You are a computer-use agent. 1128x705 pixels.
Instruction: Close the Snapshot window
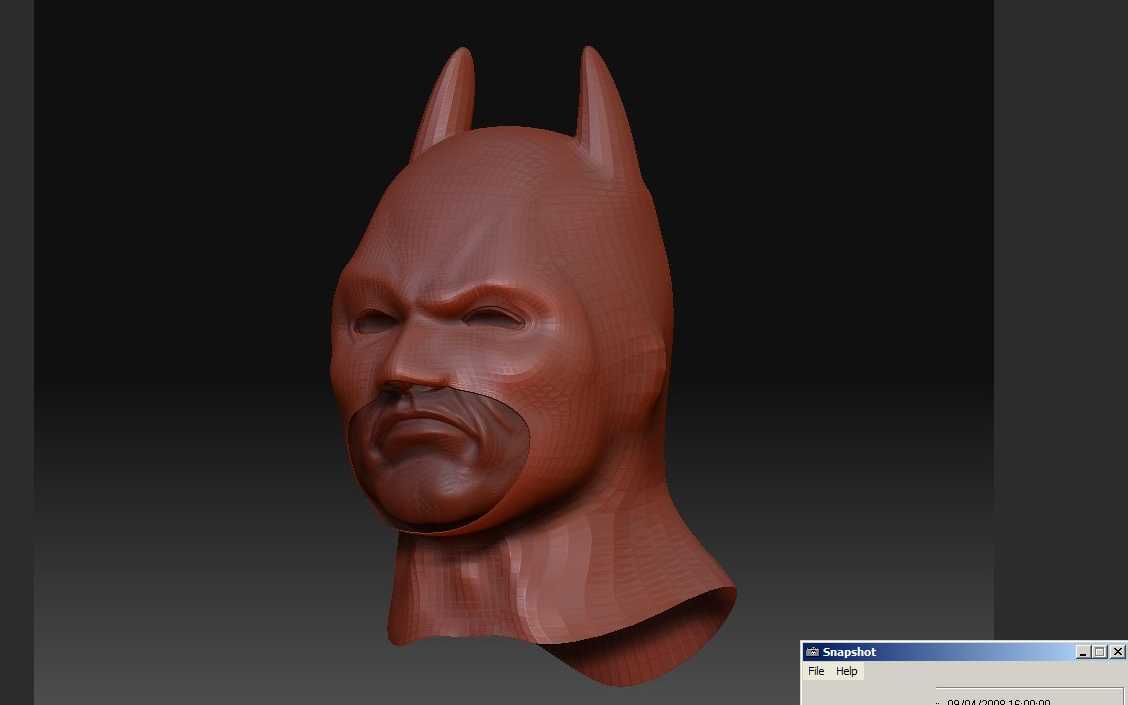point(1117,652)
